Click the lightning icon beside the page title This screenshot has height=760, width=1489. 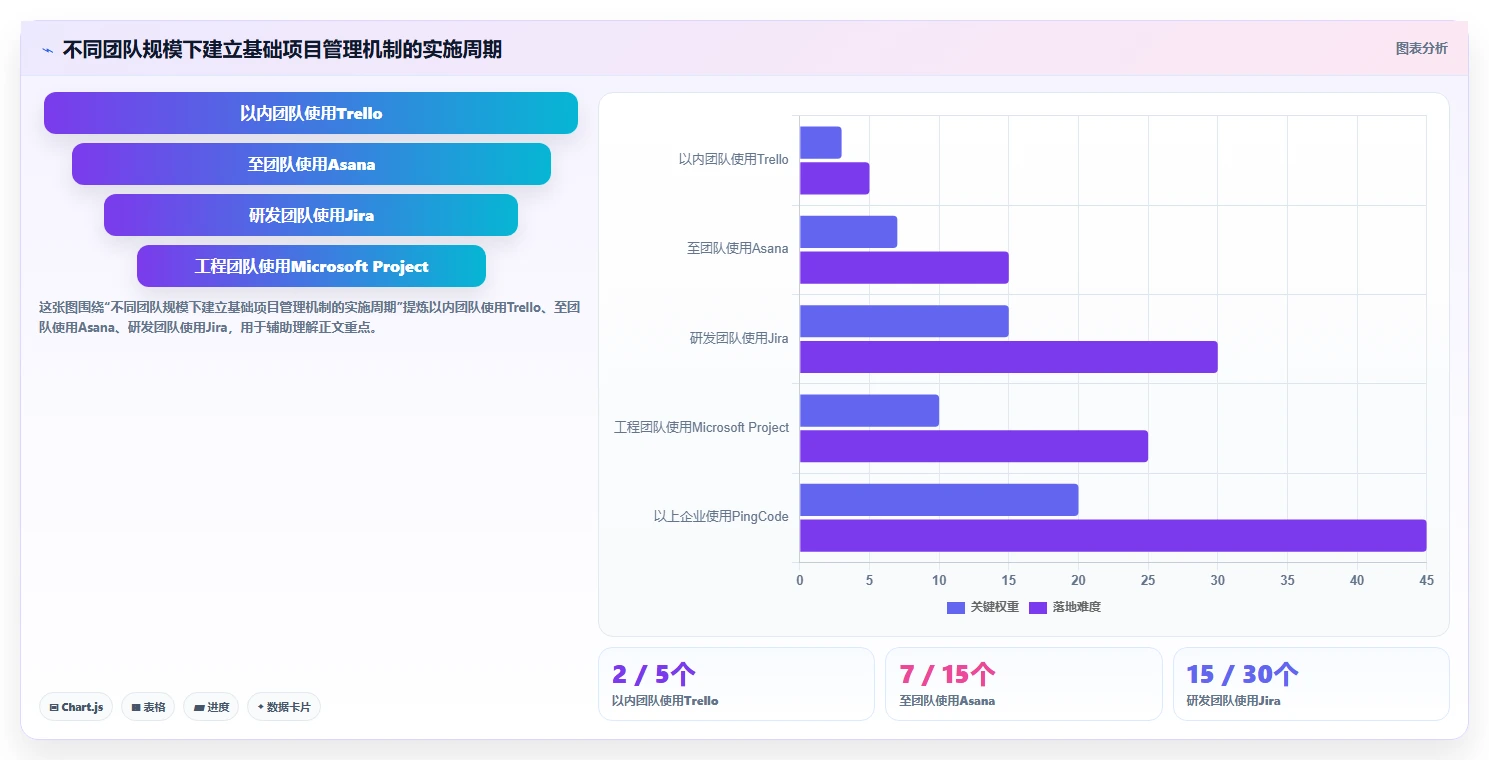coord(47,50)
